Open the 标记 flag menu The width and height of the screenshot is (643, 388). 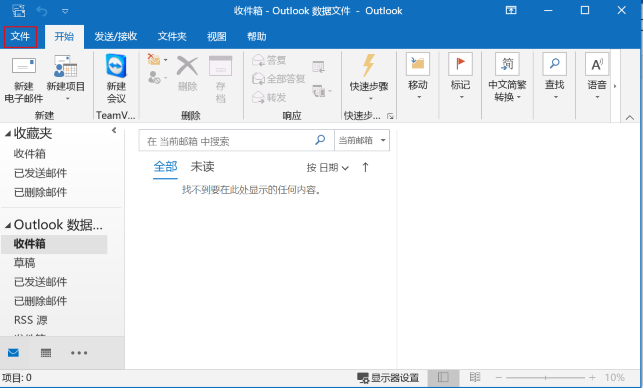[x=460, y=77]
